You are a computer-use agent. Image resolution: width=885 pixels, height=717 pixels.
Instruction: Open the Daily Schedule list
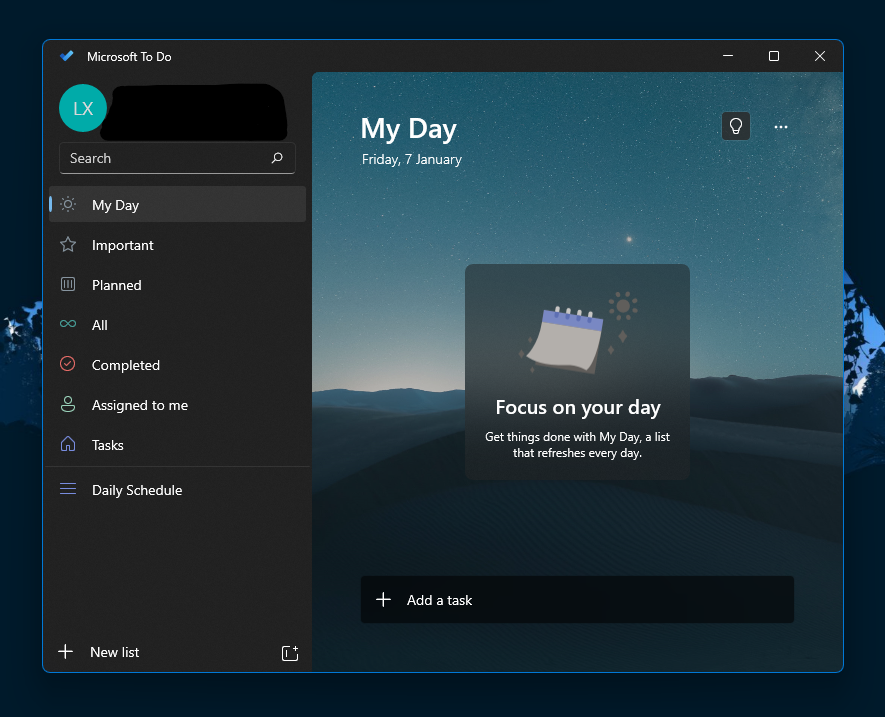click(177, 490)
